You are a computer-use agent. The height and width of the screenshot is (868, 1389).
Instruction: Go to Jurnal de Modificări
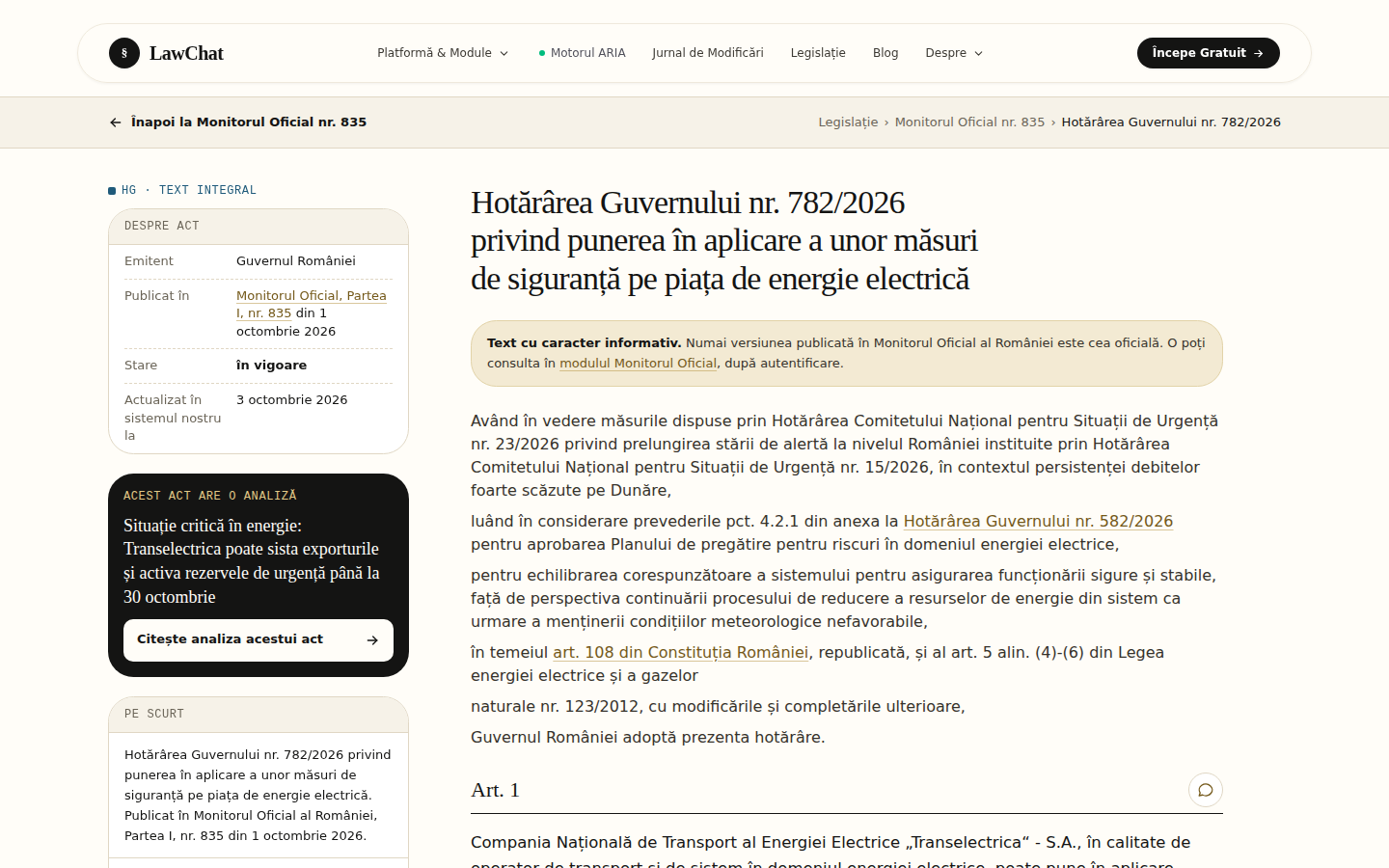click(708, 53)
